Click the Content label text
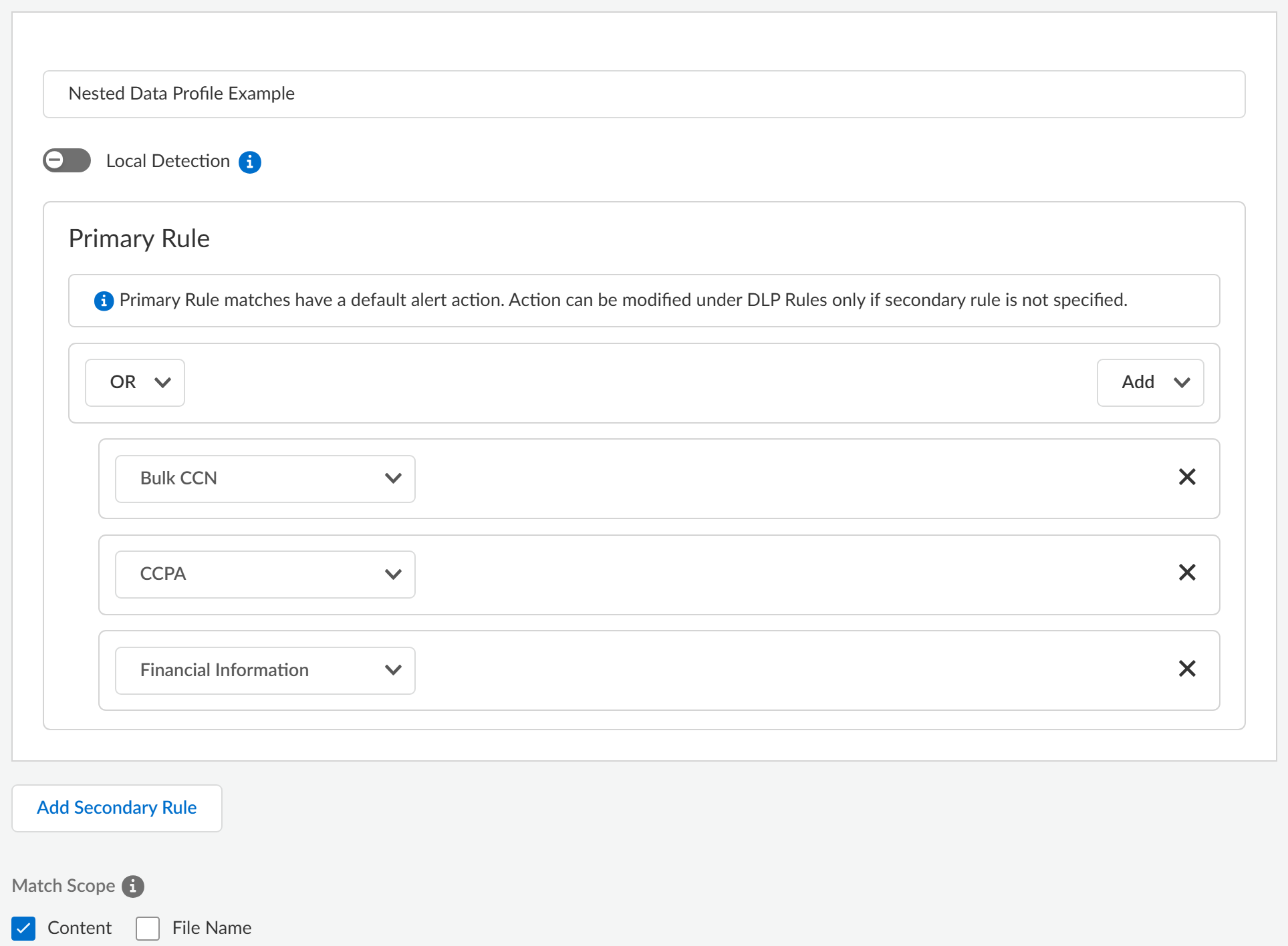This screenshot has width=1288, height=946. coord(80,928)
